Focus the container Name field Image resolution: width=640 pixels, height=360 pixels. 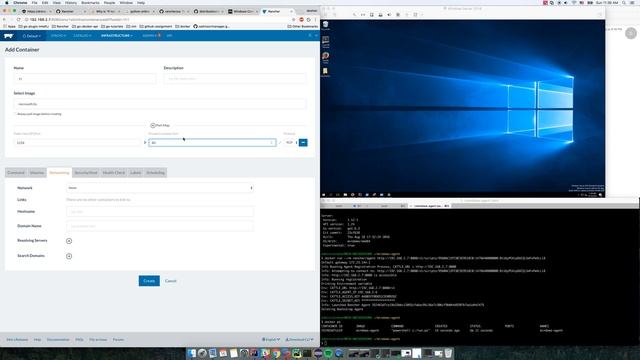pos(84,79)
